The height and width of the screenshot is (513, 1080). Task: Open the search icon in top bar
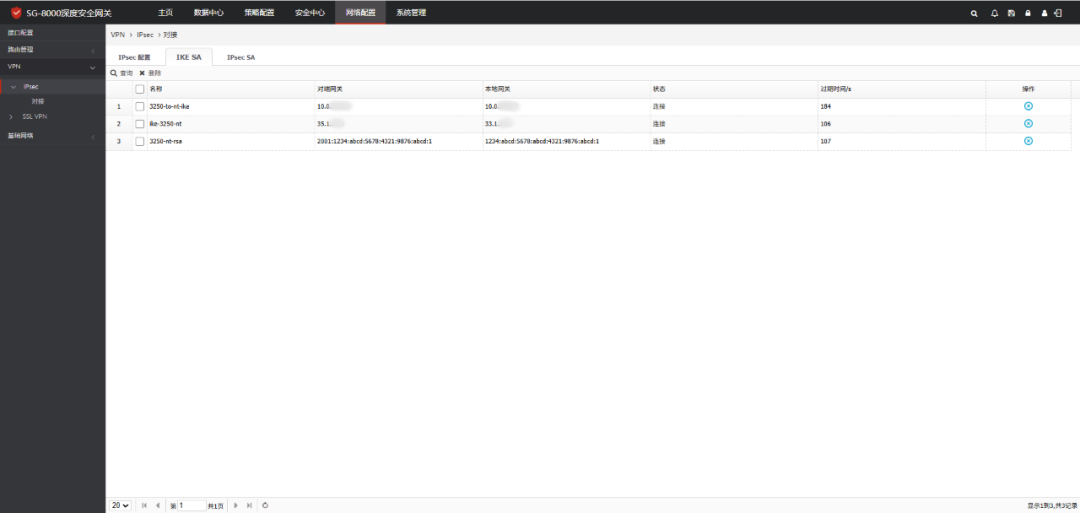coord(974,13)
